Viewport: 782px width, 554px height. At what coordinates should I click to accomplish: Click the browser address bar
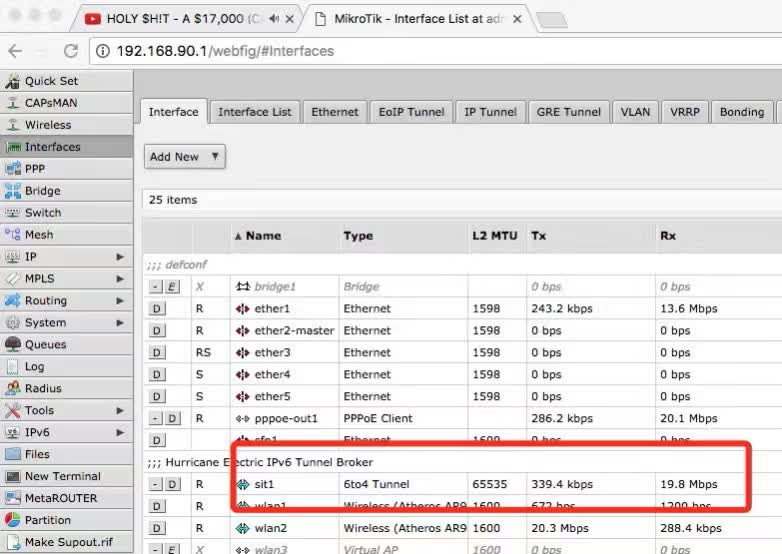pos(434,51)
